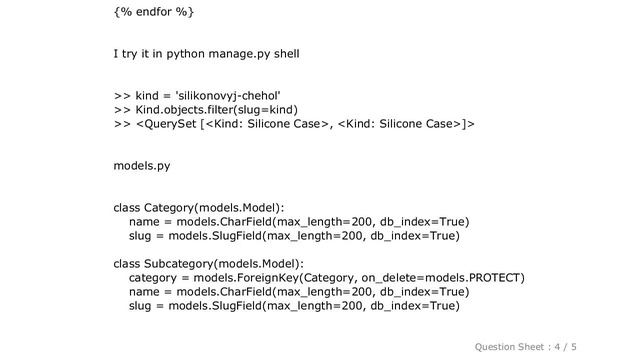This screenshot has width=640, height=360.
Task: Click the 'Question Sheet : 4 / 5' label
Action: pyautogui.click(x=525, y=347)
